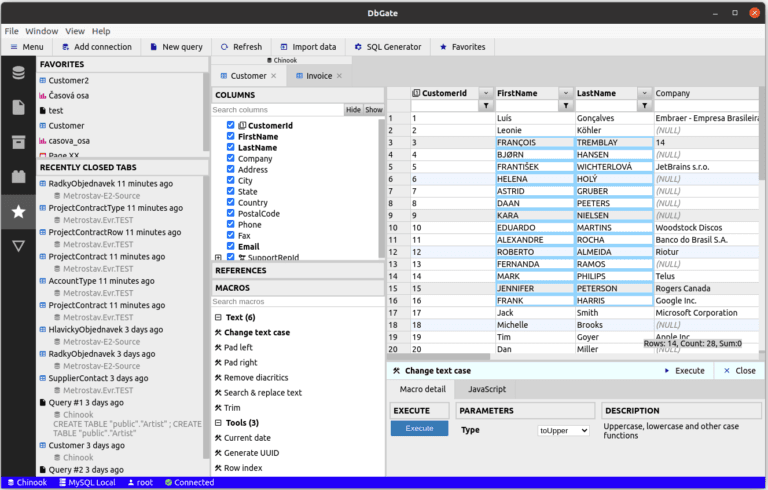Open the Type toUpper dropdown

click(563, 431)
